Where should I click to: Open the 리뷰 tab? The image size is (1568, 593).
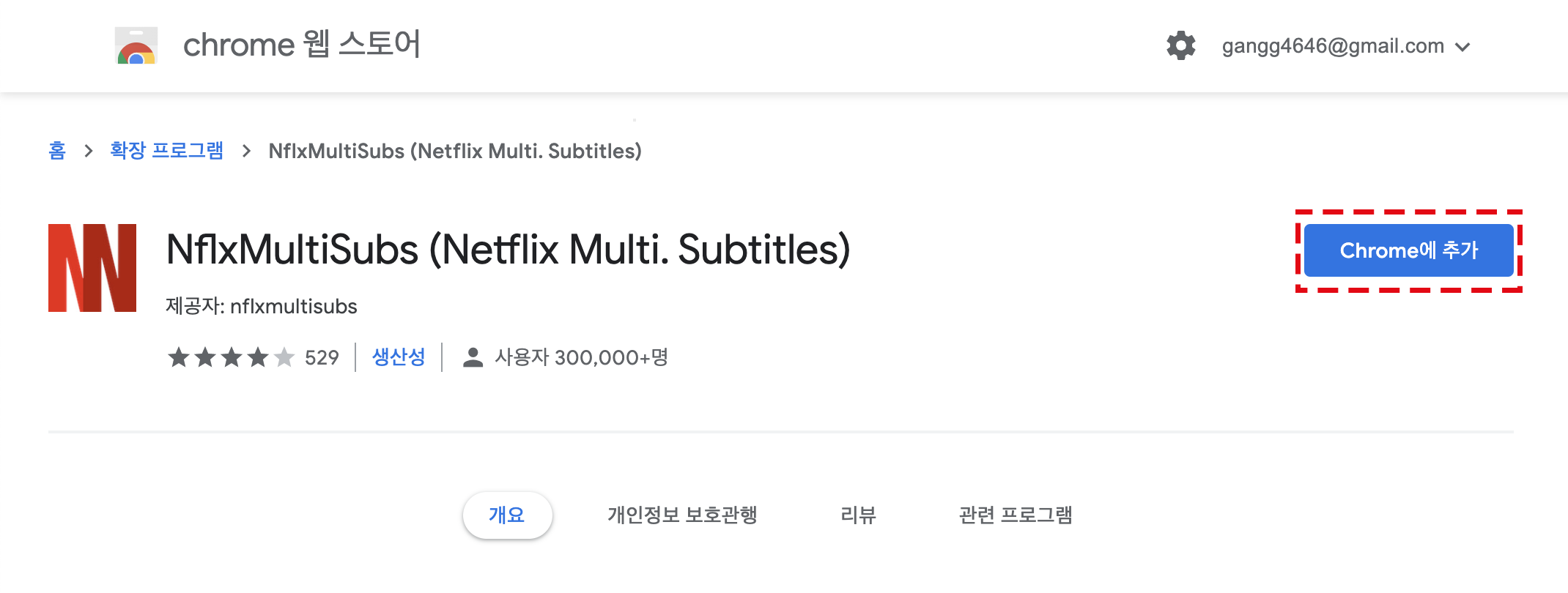coord(858,515)
